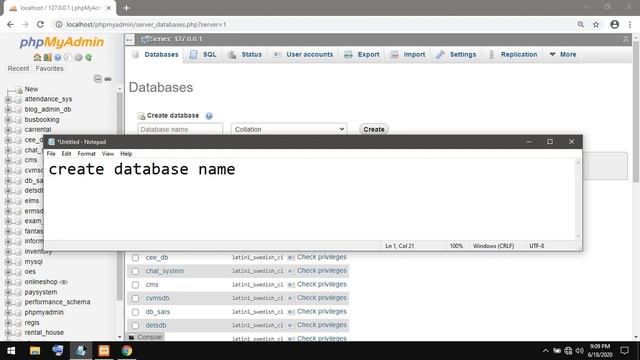Click inside the Notepad text area

click(x=310, y=199)
